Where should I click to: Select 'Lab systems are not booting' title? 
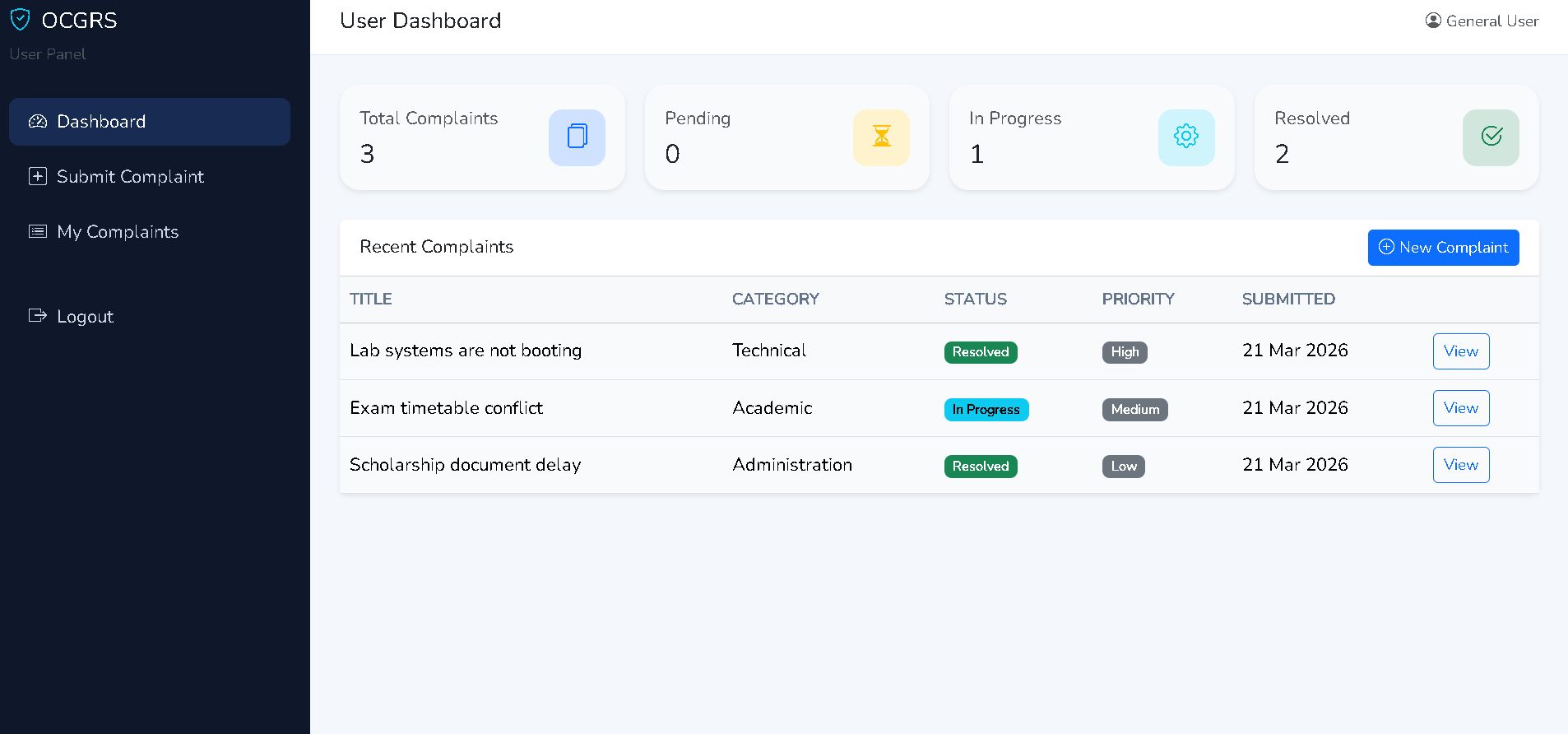point(466,351)
